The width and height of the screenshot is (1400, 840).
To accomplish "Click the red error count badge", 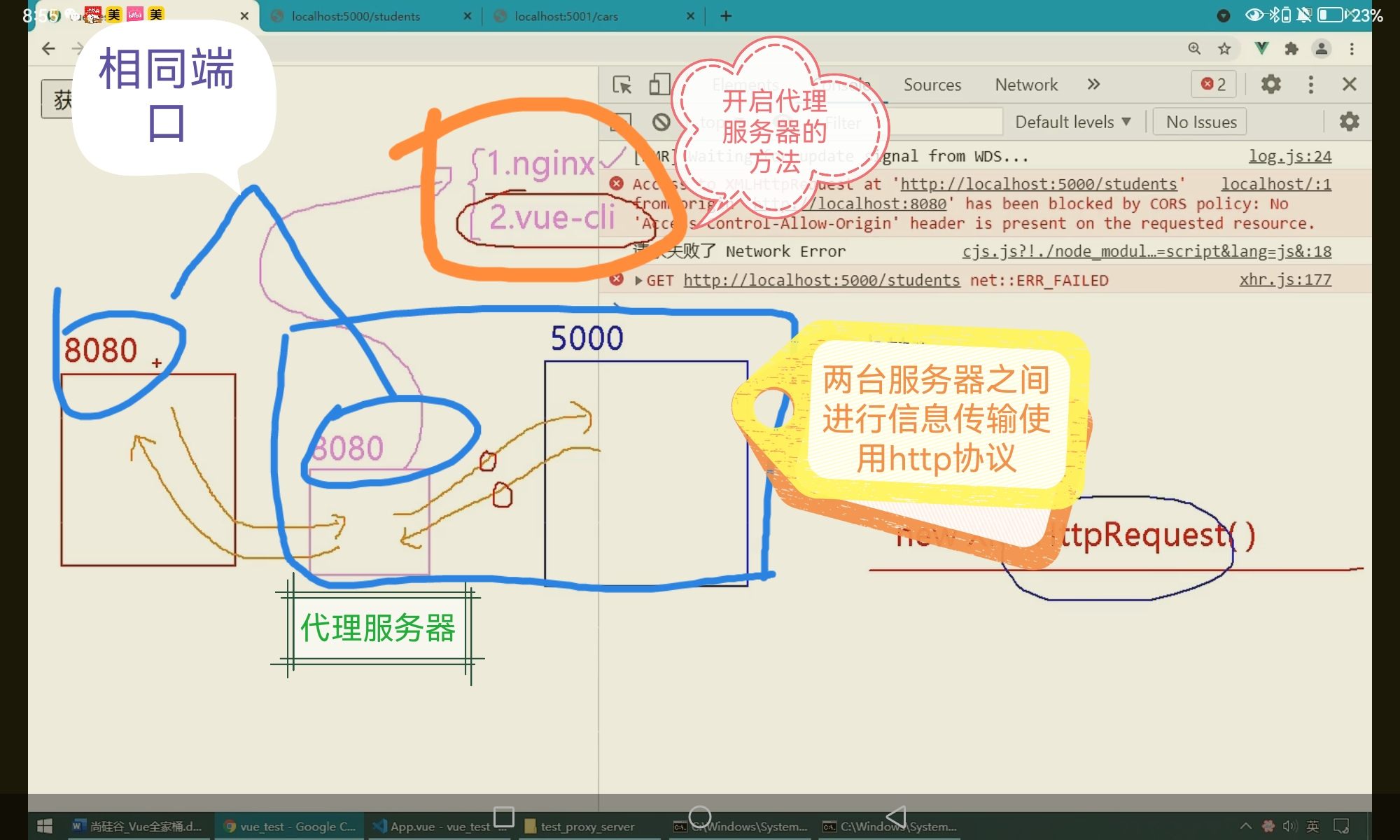I will point(1213,85).
